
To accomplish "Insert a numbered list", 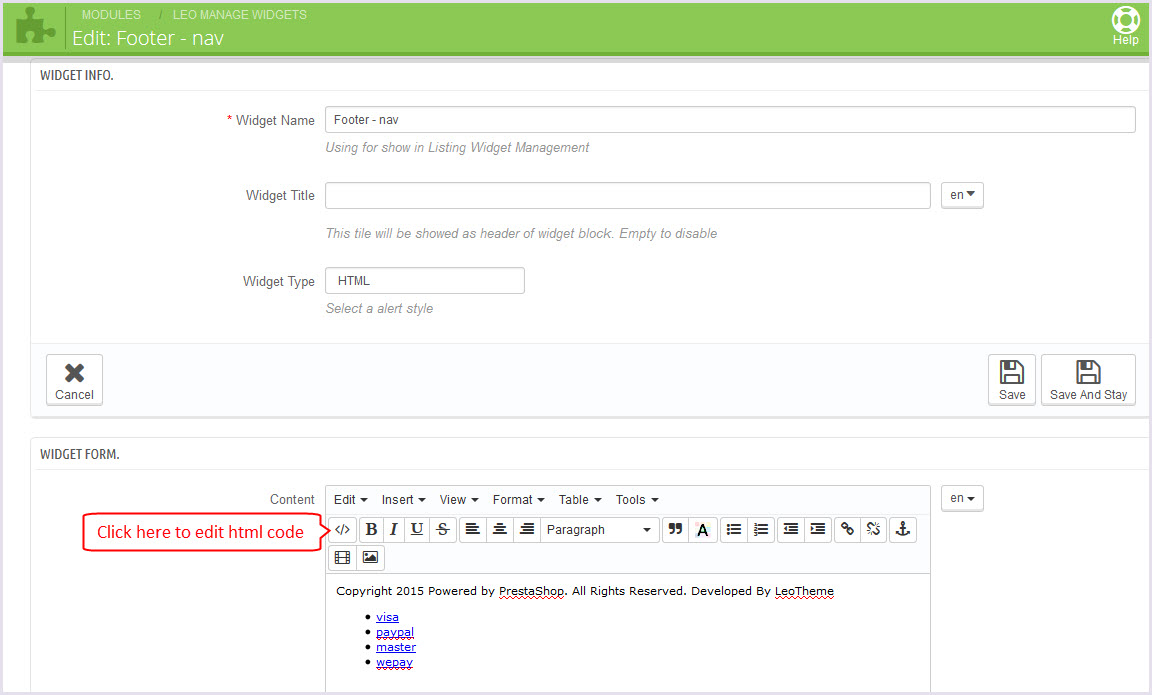I will click(x=761, y=530).
